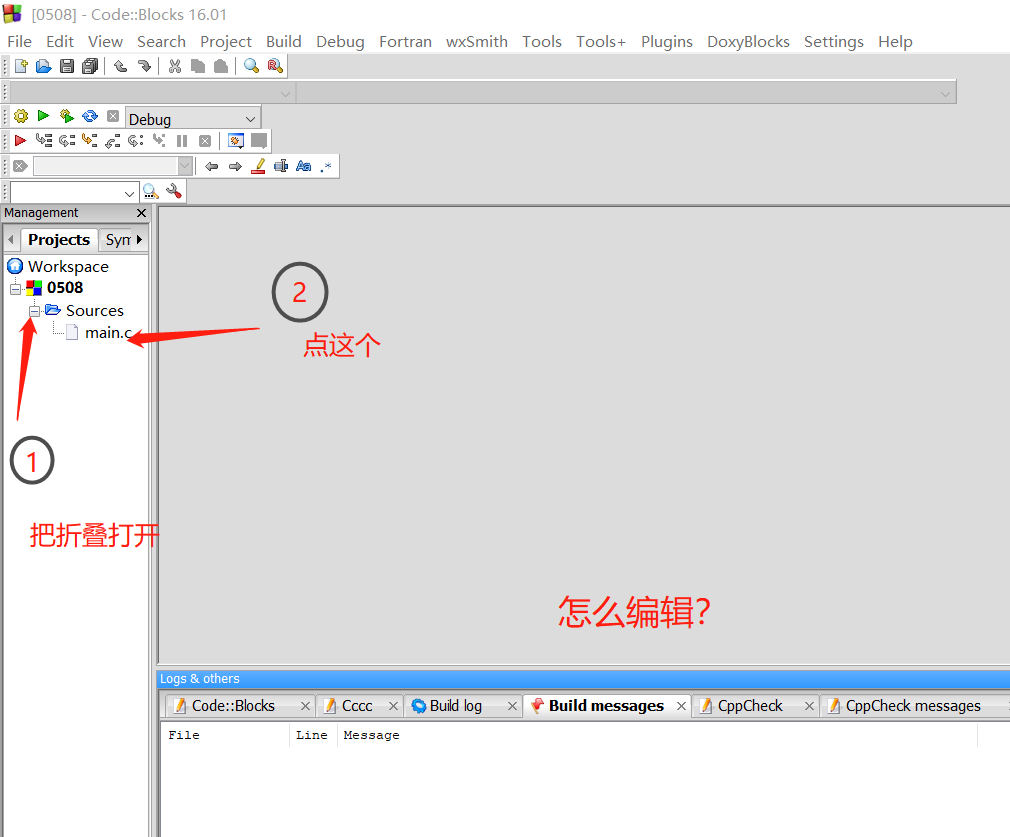The image size is (1010, 837).
Task: Toggle regular expression search (.*)
Action: tap(326, 165)
